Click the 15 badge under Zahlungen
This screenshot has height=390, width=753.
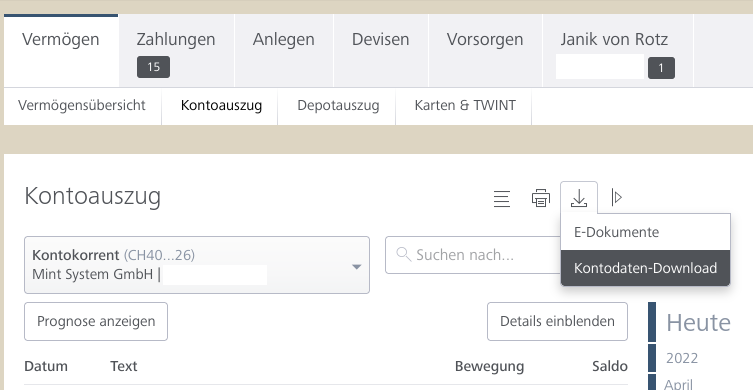pos(153,67)
